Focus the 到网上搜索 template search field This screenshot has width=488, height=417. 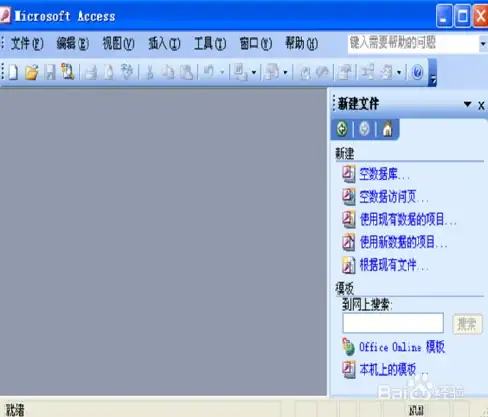click(x=393, y=323)
